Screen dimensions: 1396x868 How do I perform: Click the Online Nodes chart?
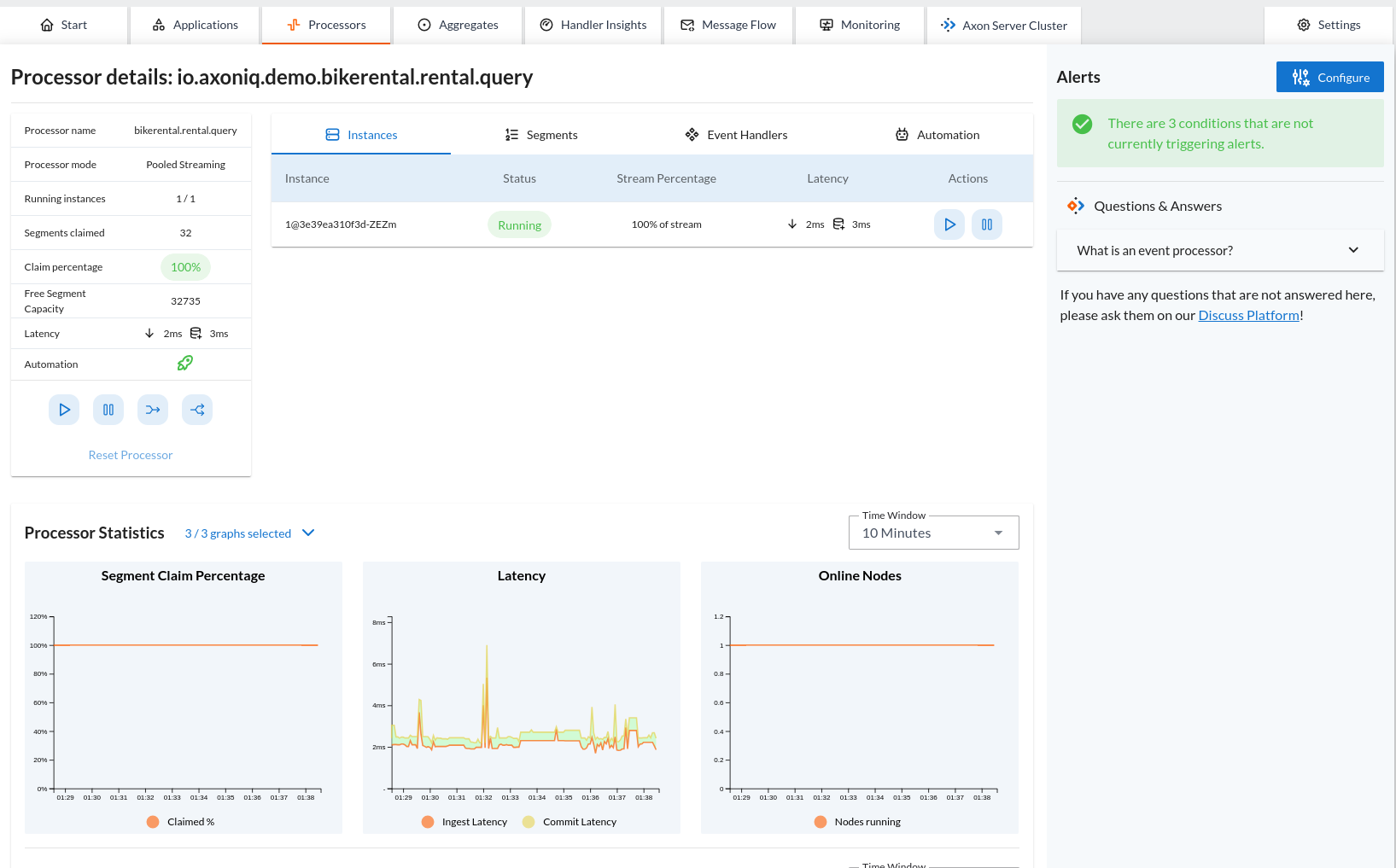[860, 697]
